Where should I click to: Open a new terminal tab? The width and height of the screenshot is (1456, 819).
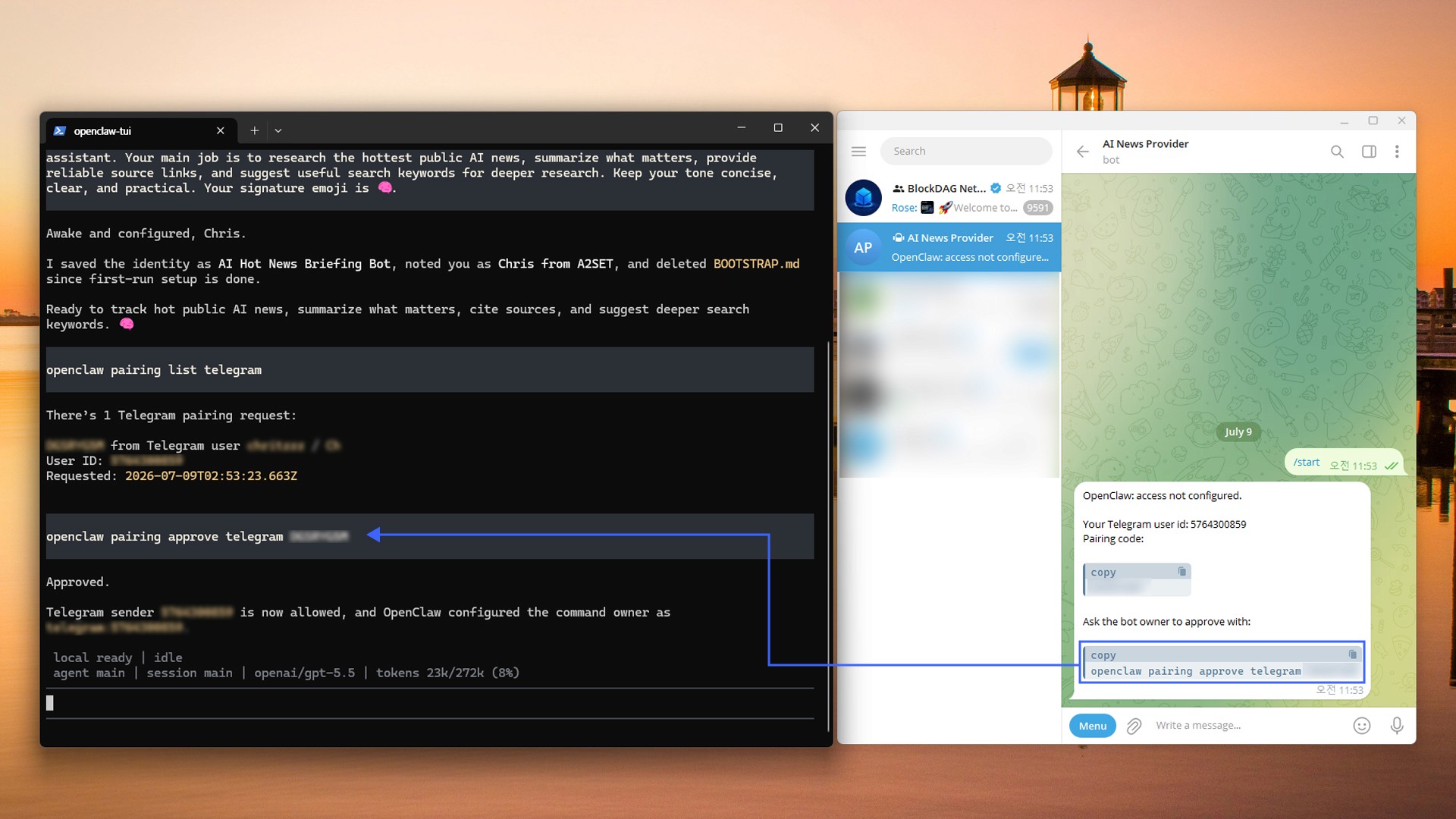point(255,130)
